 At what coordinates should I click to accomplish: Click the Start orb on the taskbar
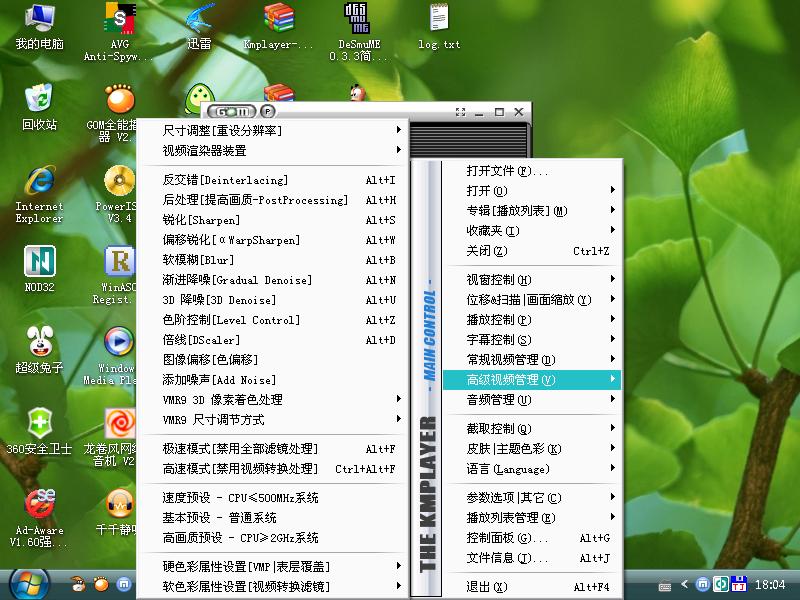click(29, 585)
